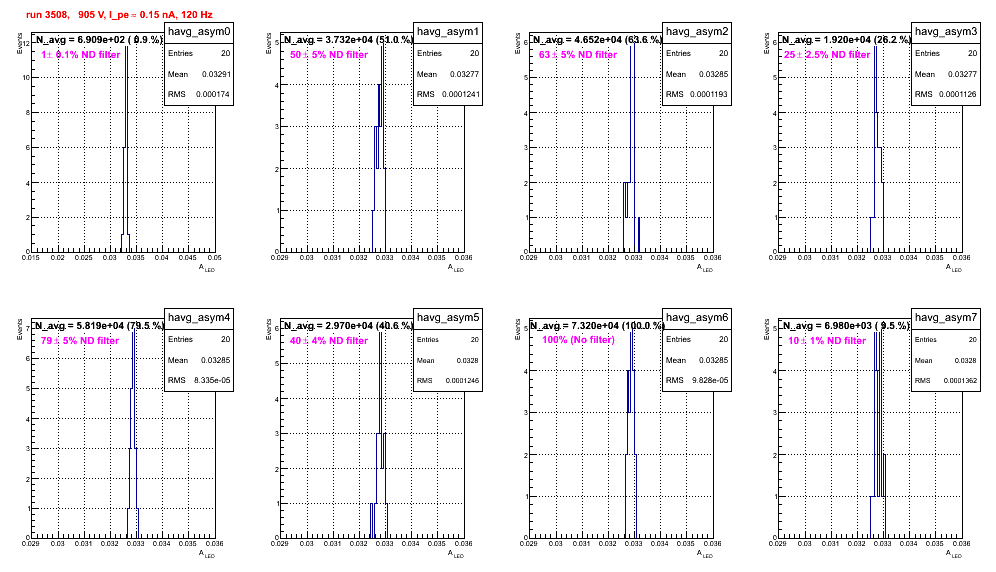Image resolution: width=996 pixels, height=572 pixels.
Task: Click the Mean value in havg_asym7 box
Action: point(966,360)
